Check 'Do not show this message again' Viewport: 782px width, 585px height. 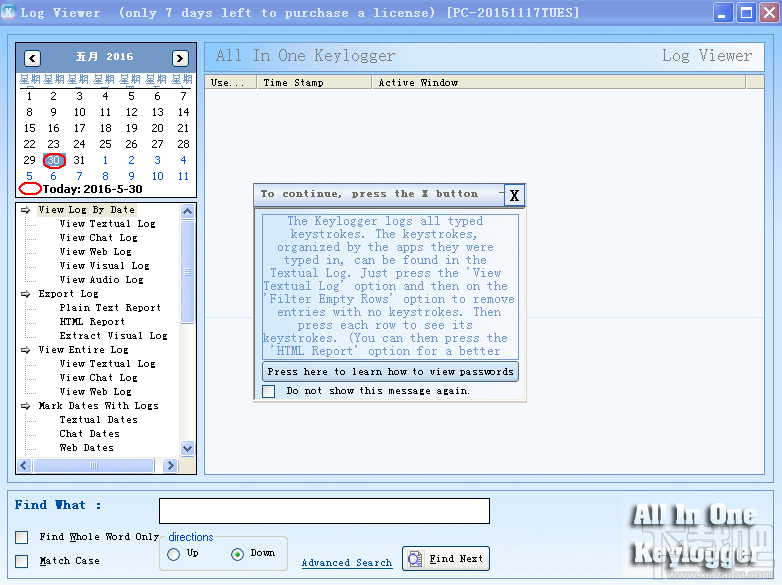point(268,391)
